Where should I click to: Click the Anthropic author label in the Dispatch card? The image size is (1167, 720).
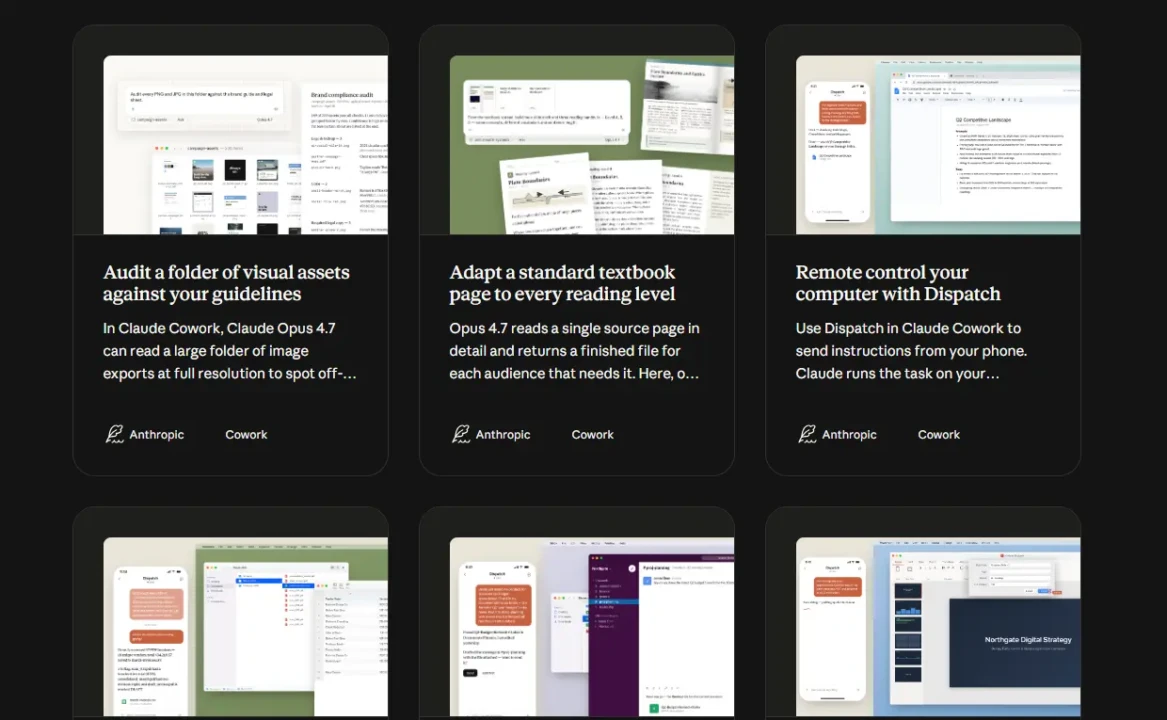(849, 435)
